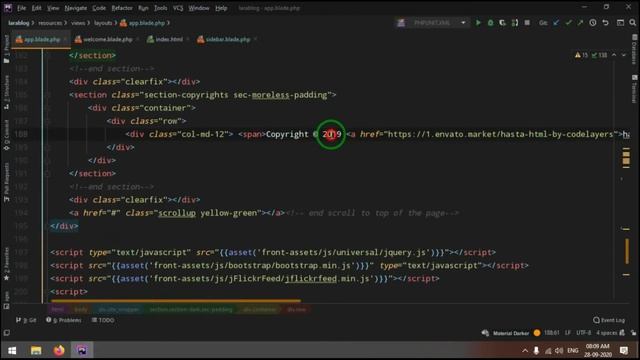Open the Edit menu

coord(36,8)
